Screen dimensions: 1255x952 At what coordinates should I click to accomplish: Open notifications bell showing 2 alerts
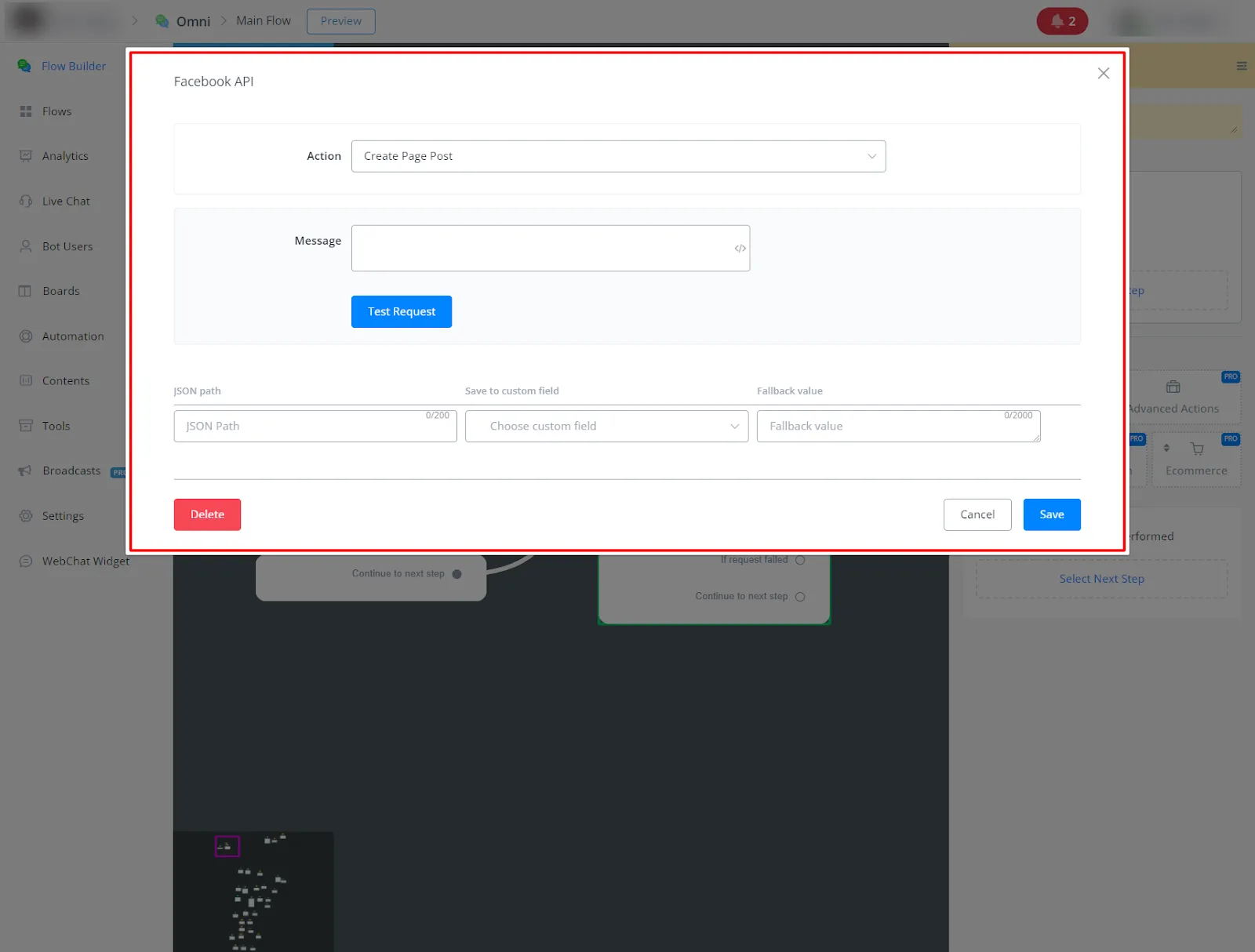(x=1062, y=21)
